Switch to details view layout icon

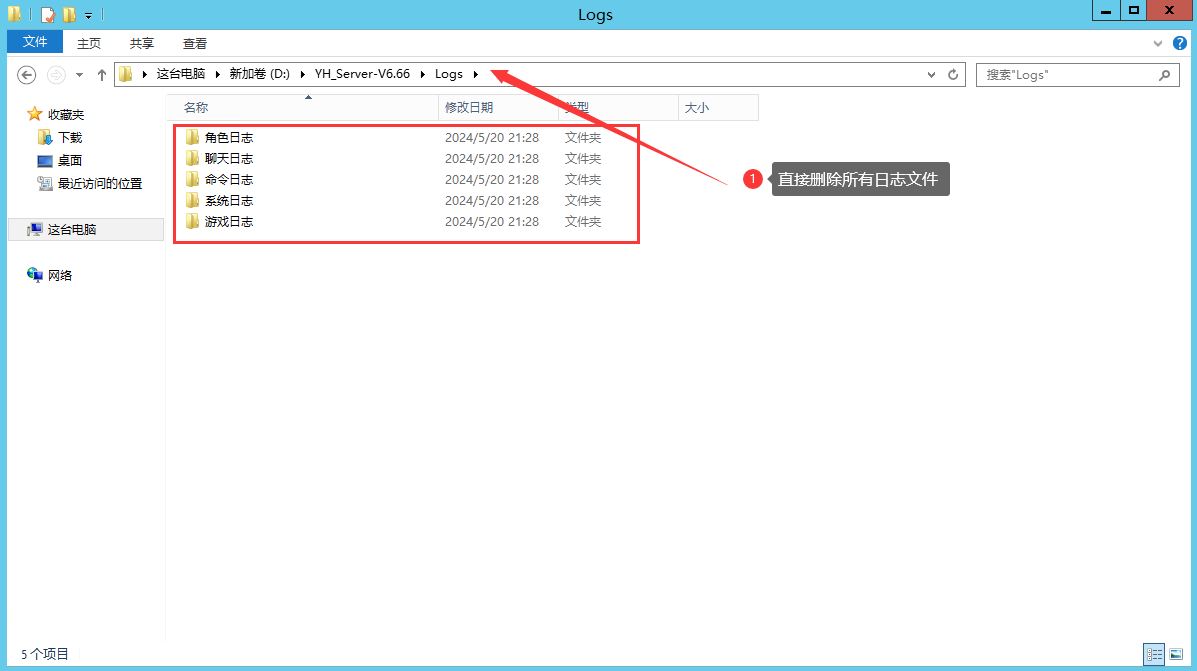(1154, 655)
